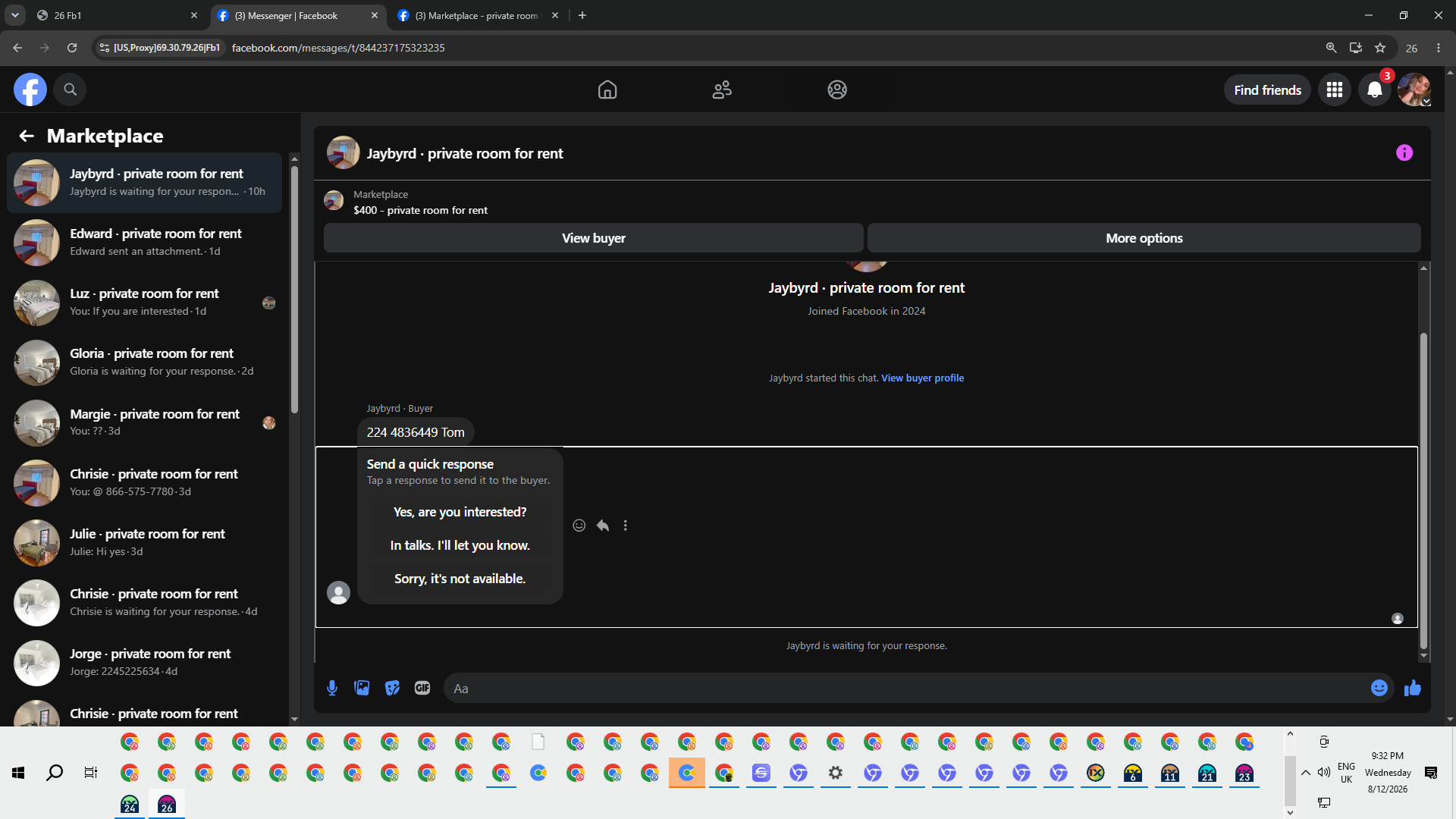
Task: Open the Facebook menu grid icon
Action: [x=1335, y=89]
